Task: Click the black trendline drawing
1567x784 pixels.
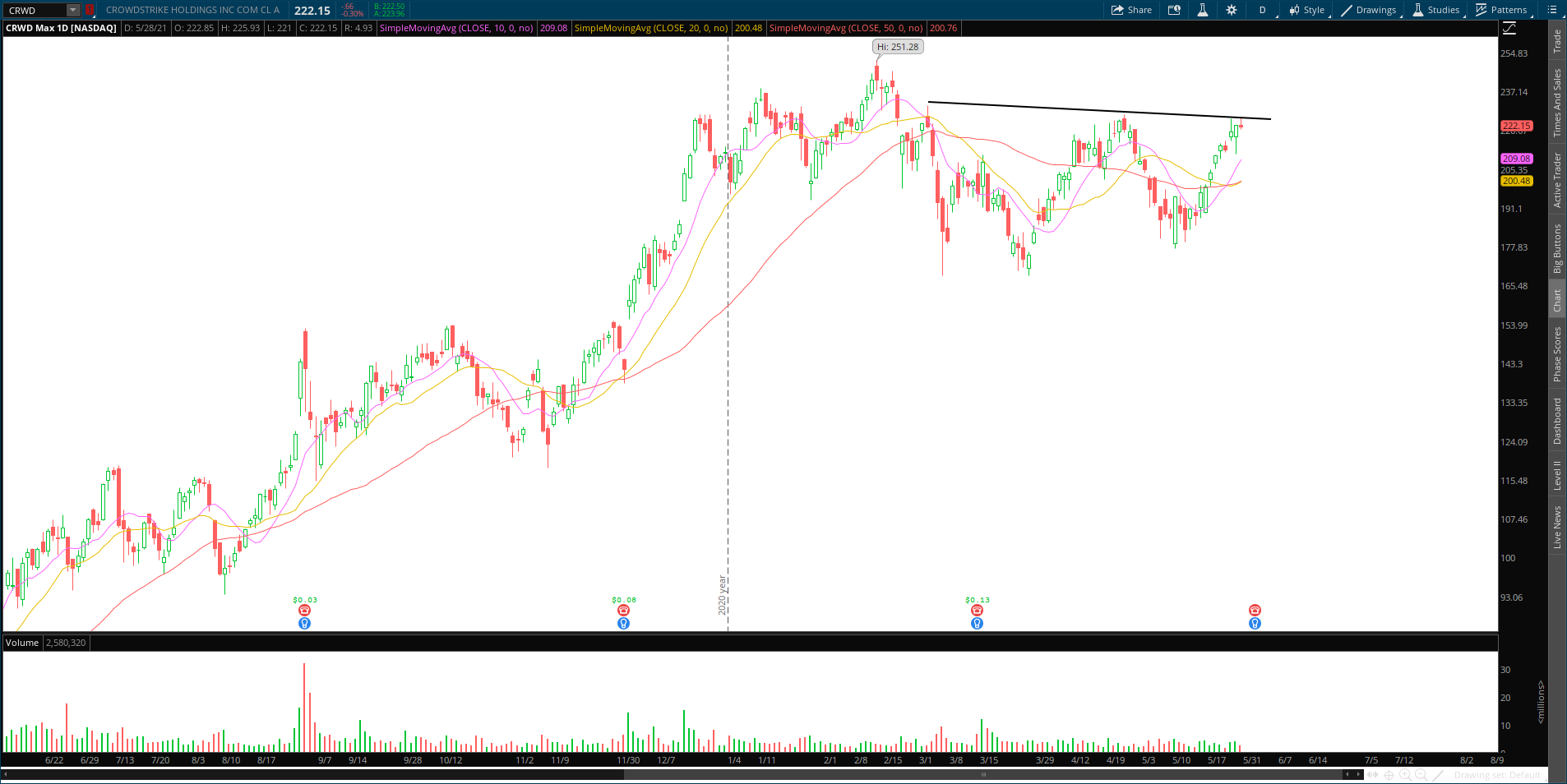Action: click(1099, 111)
